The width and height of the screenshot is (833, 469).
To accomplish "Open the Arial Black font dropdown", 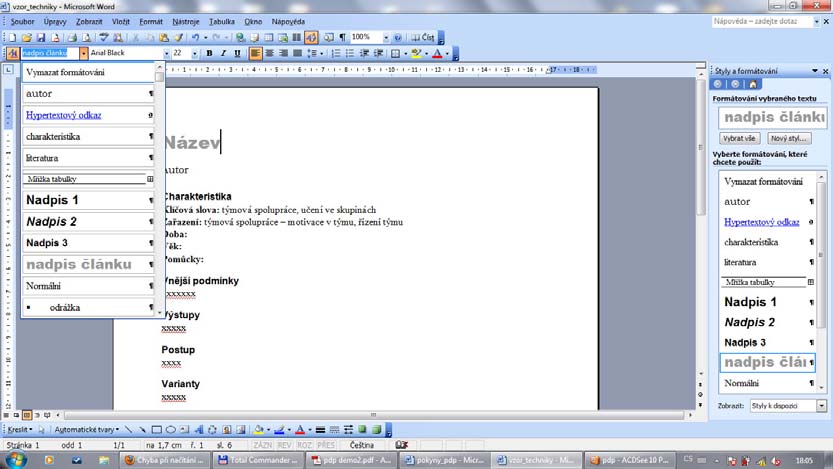I will click(166, 53).
